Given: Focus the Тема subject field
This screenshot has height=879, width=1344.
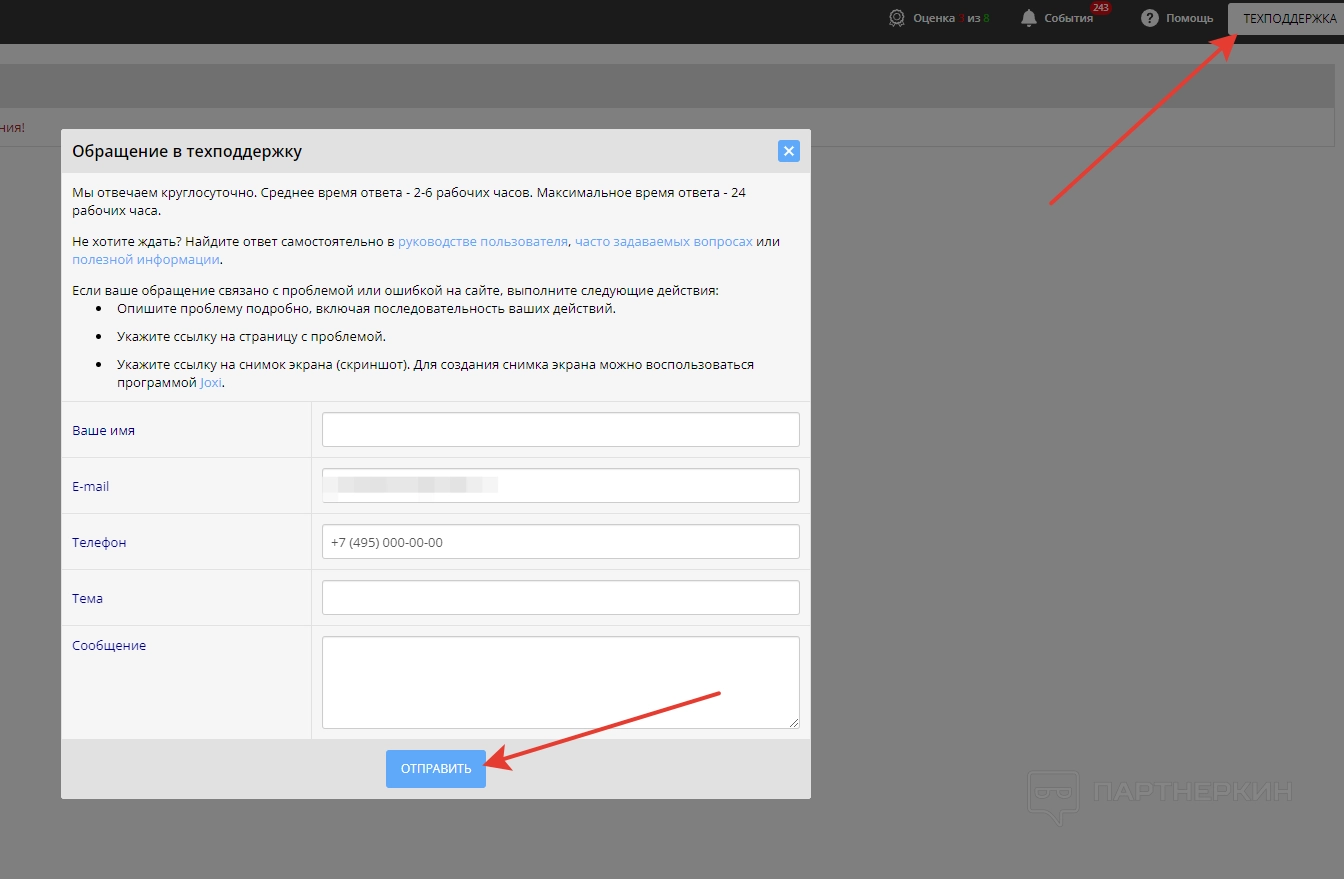Looking at the screenshot, I should (560, 598).
